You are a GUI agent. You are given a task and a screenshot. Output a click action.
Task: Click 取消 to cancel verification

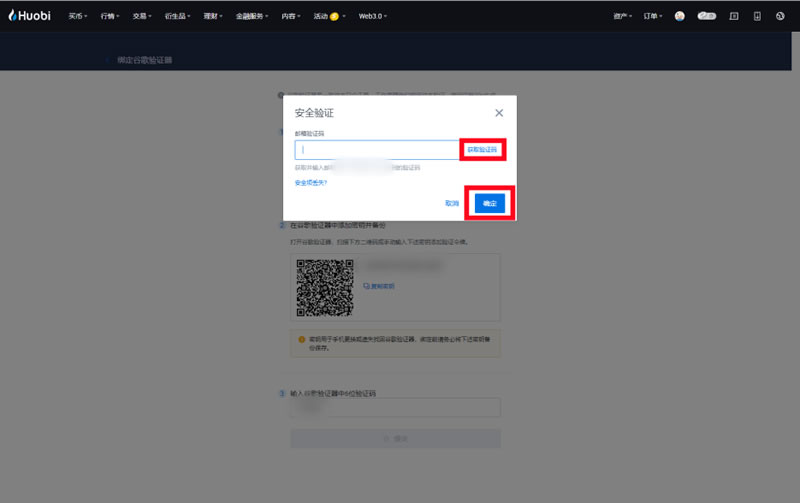point(452,203)
